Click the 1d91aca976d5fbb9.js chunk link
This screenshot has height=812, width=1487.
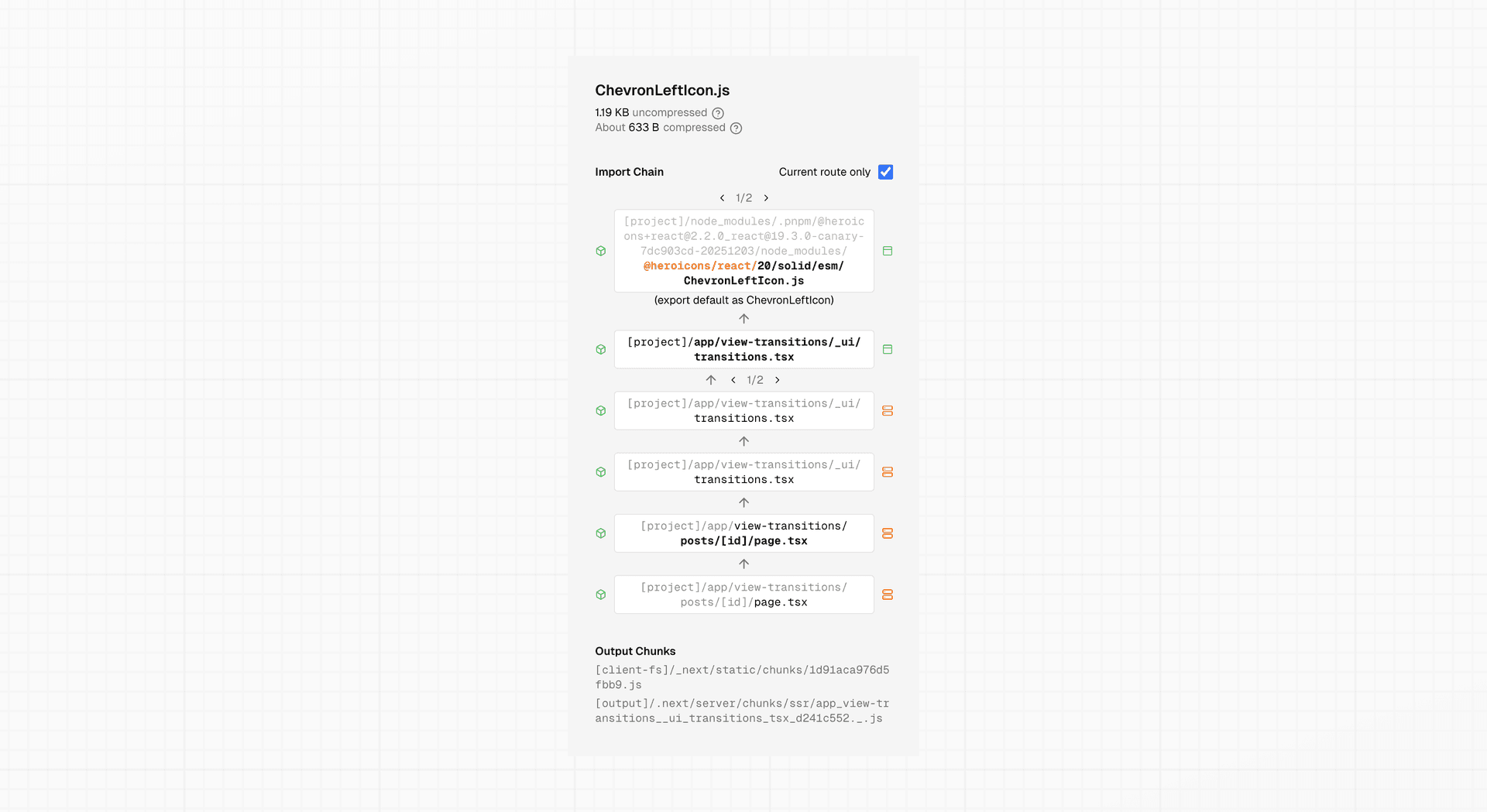[x=742, y=677]
